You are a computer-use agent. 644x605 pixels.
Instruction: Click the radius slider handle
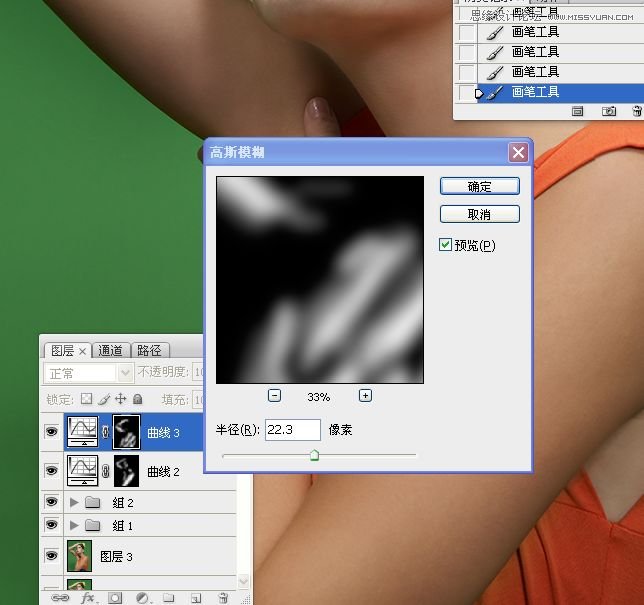tap(314, 455)
